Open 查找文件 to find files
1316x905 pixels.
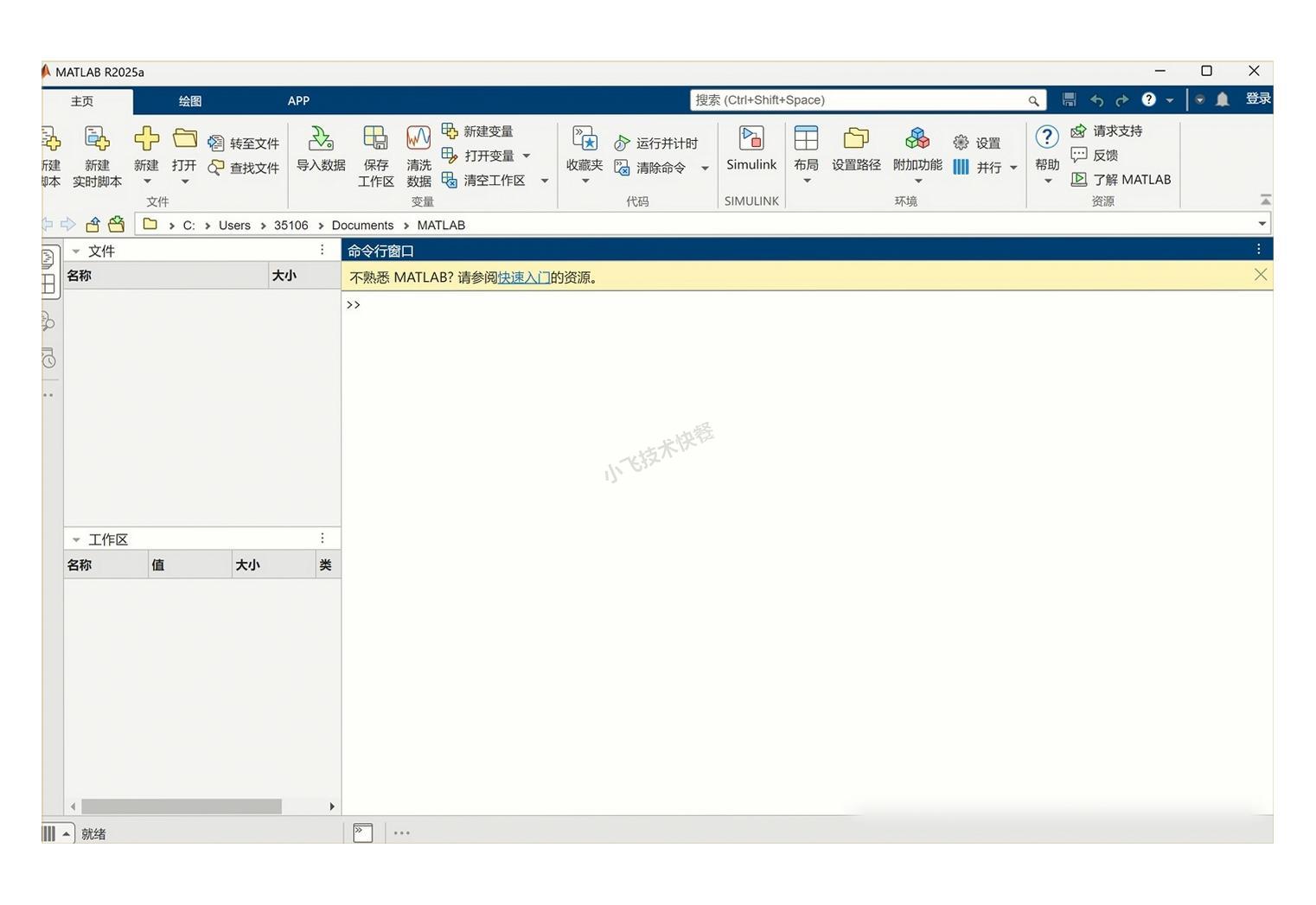(x=243, y=168)
